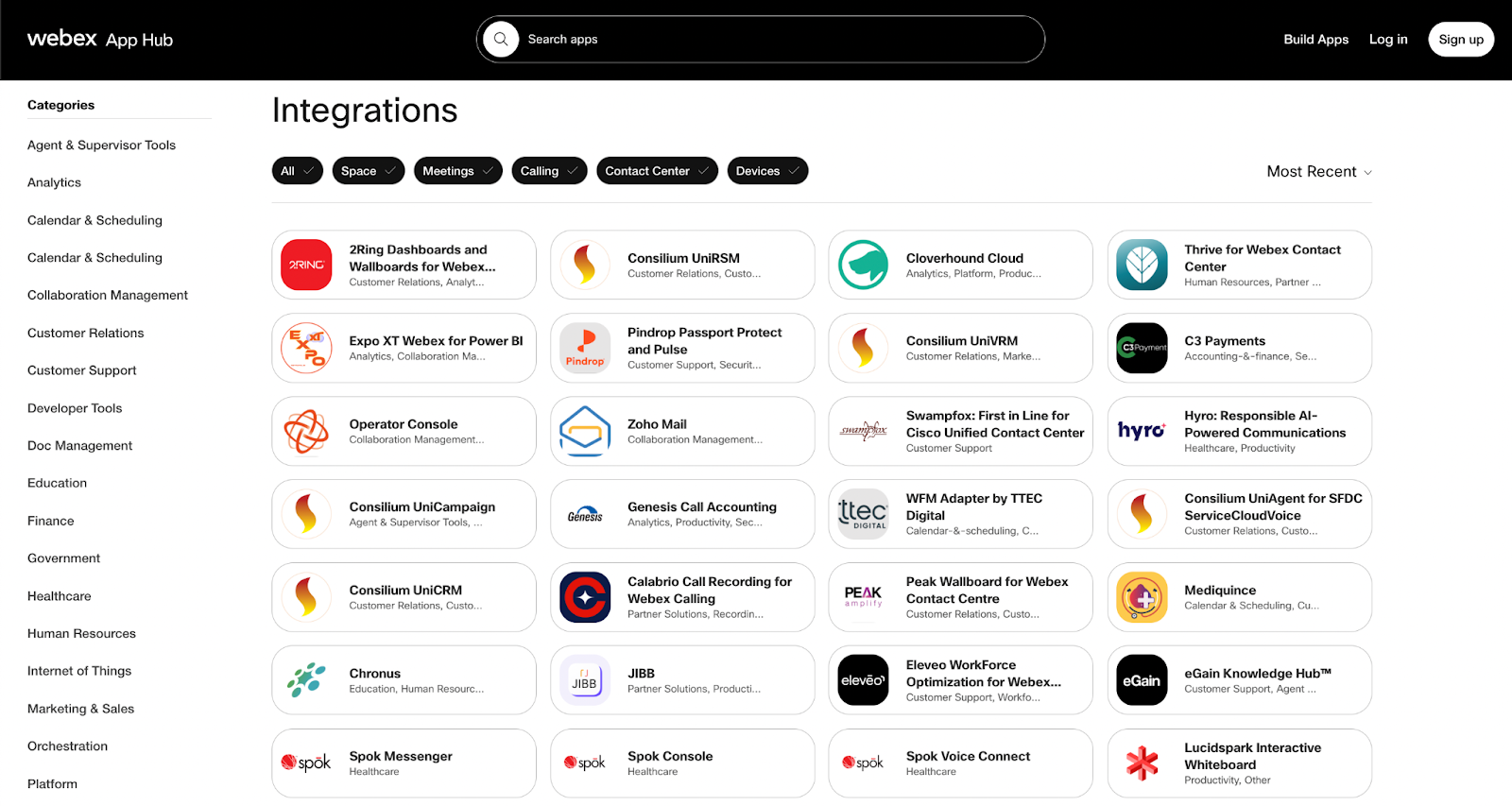Select the Peak Amplify logo

pyautogui.click(x=863, y=597)
